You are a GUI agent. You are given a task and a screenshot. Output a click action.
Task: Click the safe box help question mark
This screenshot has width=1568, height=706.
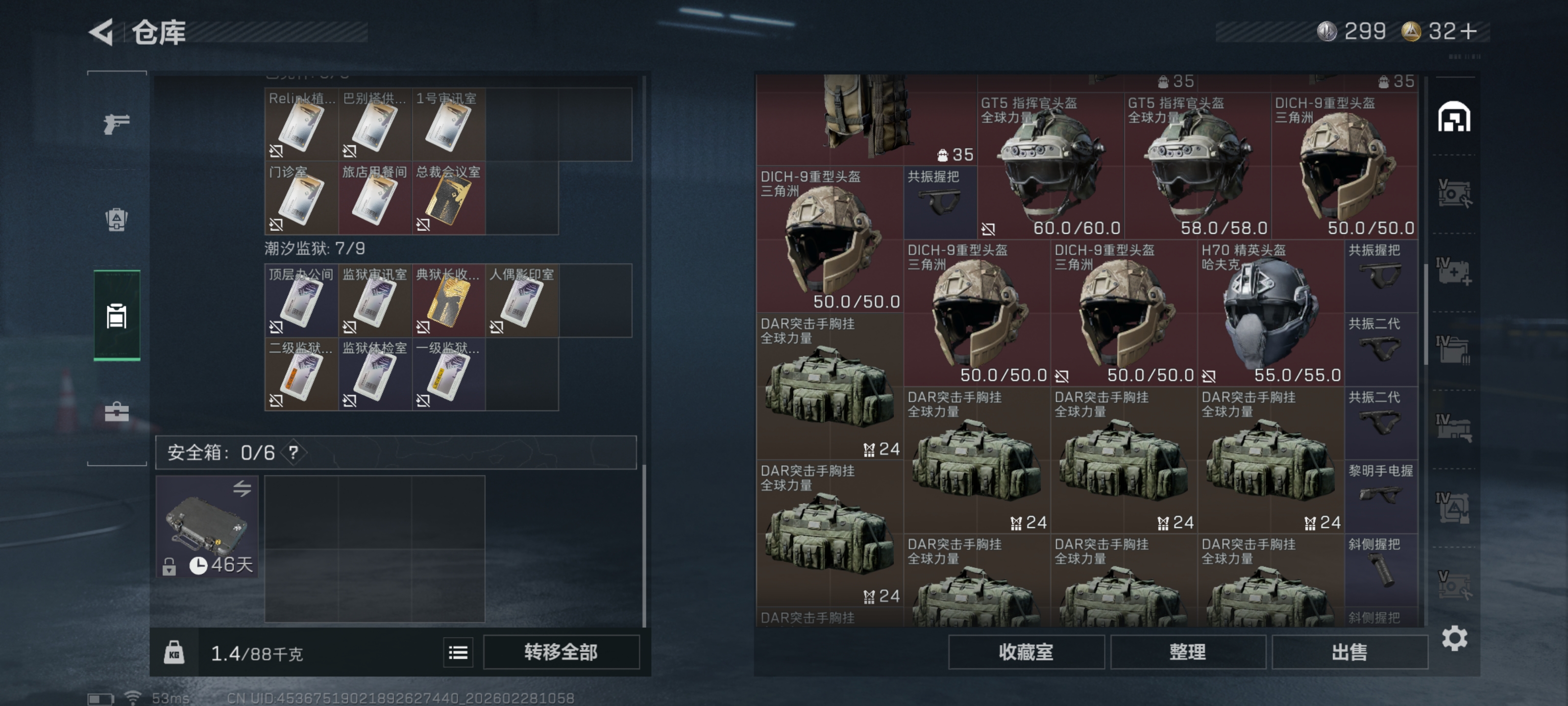tap(294, 452)
